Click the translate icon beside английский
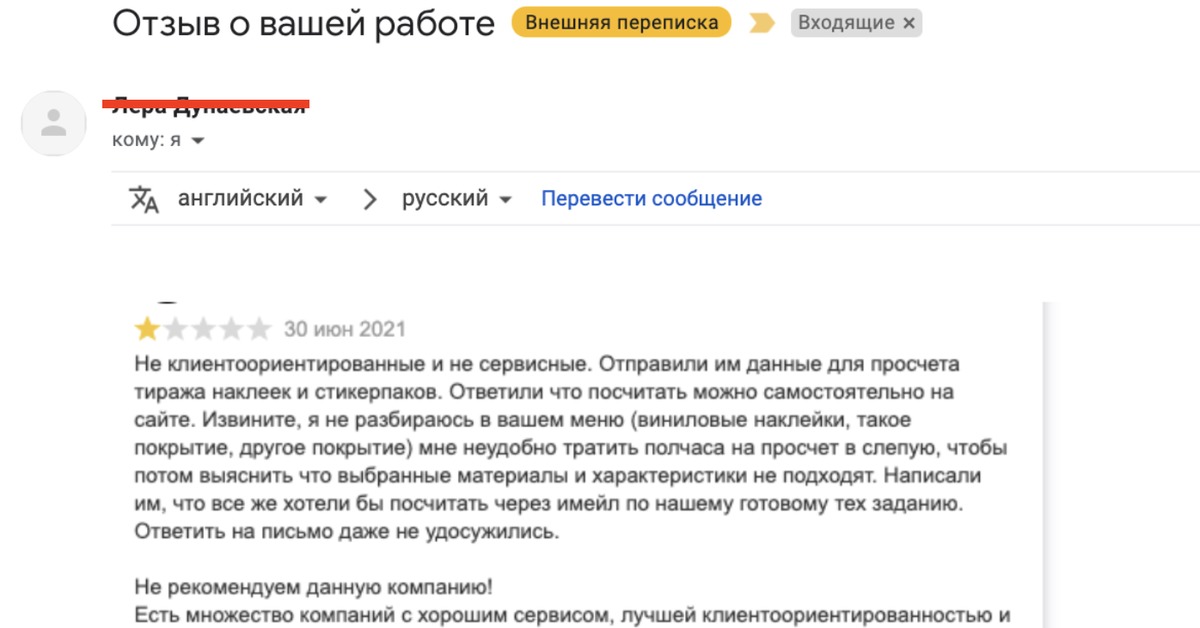Screen dimensions: 1200x628 (x=144, y=199)
